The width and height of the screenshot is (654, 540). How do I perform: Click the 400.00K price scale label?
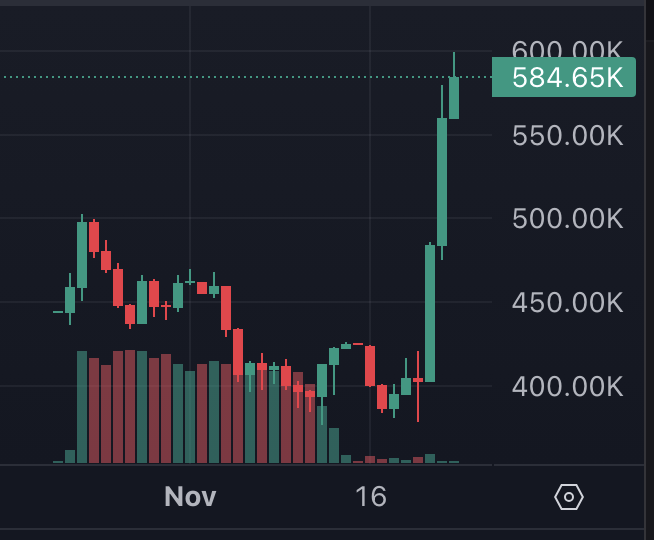(567, 386)
